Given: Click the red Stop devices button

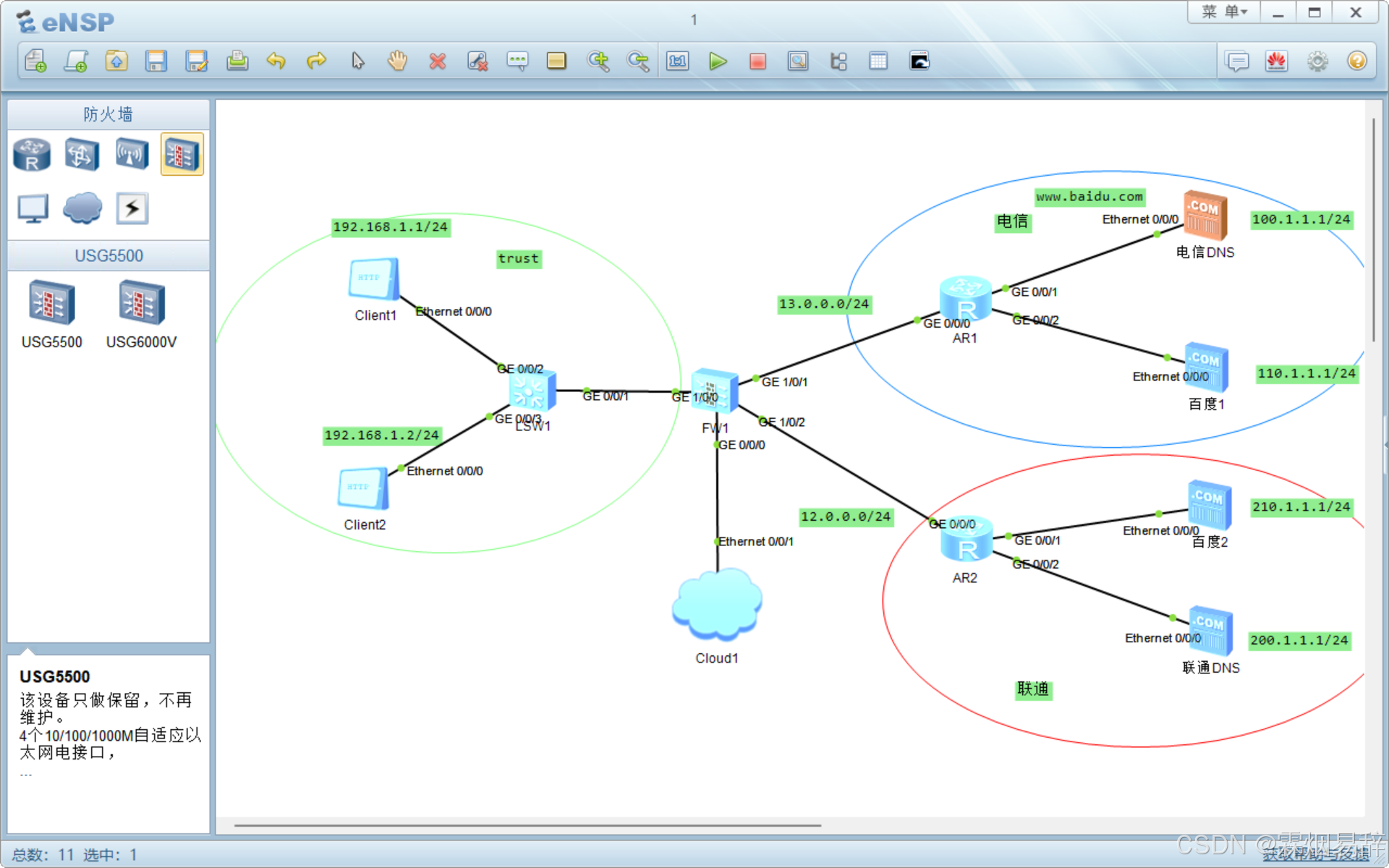Looking at the screenshot, I should point(757,61).
